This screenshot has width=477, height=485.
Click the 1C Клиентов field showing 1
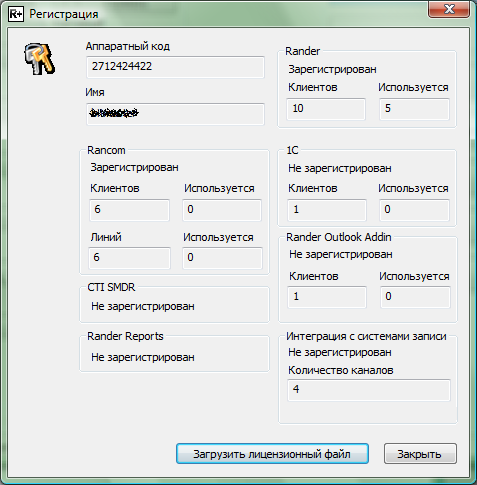pyautogui.click(x=327, y=210)
